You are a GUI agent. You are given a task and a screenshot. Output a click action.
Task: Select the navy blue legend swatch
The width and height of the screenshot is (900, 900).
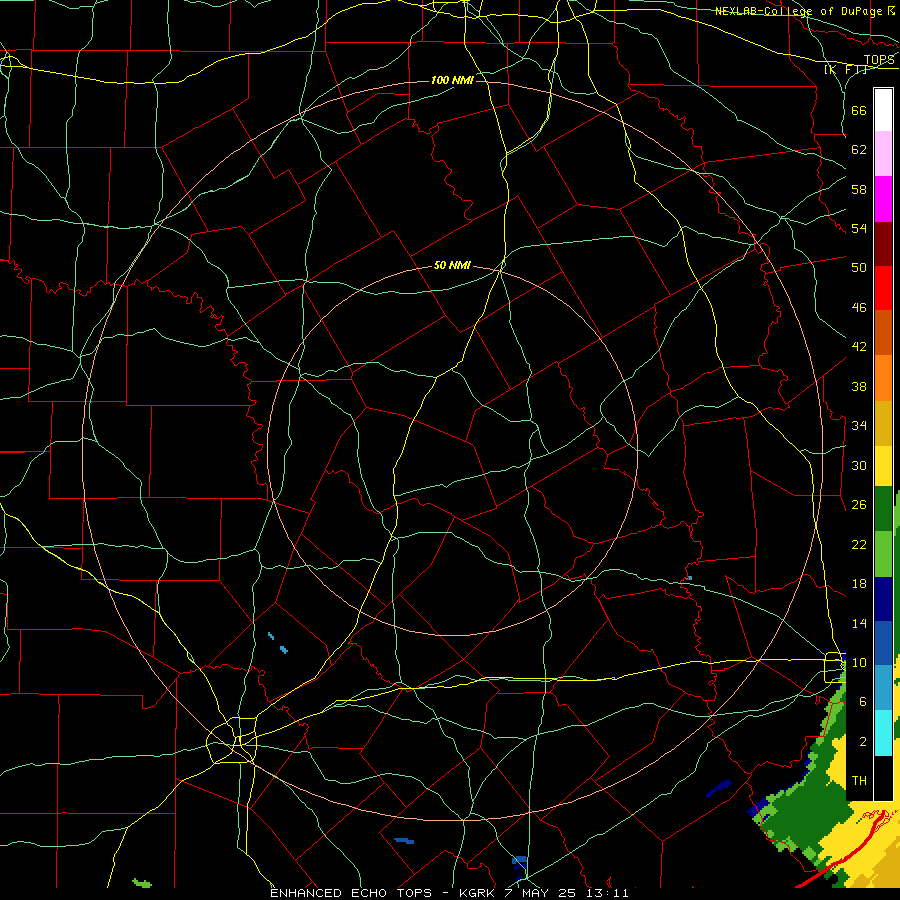pos(883,599)
